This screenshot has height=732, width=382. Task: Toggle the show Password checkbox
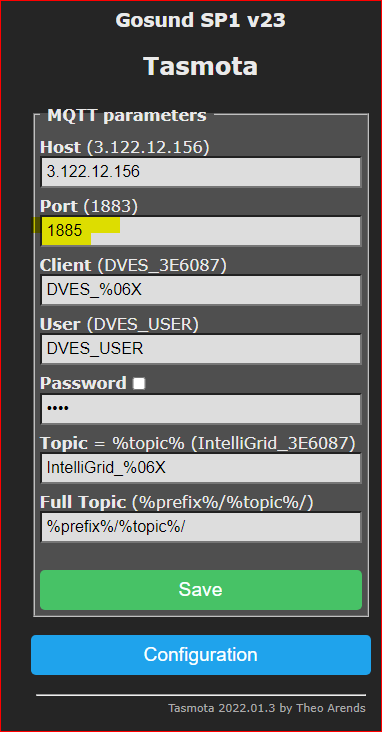click(x=139, y=384)
